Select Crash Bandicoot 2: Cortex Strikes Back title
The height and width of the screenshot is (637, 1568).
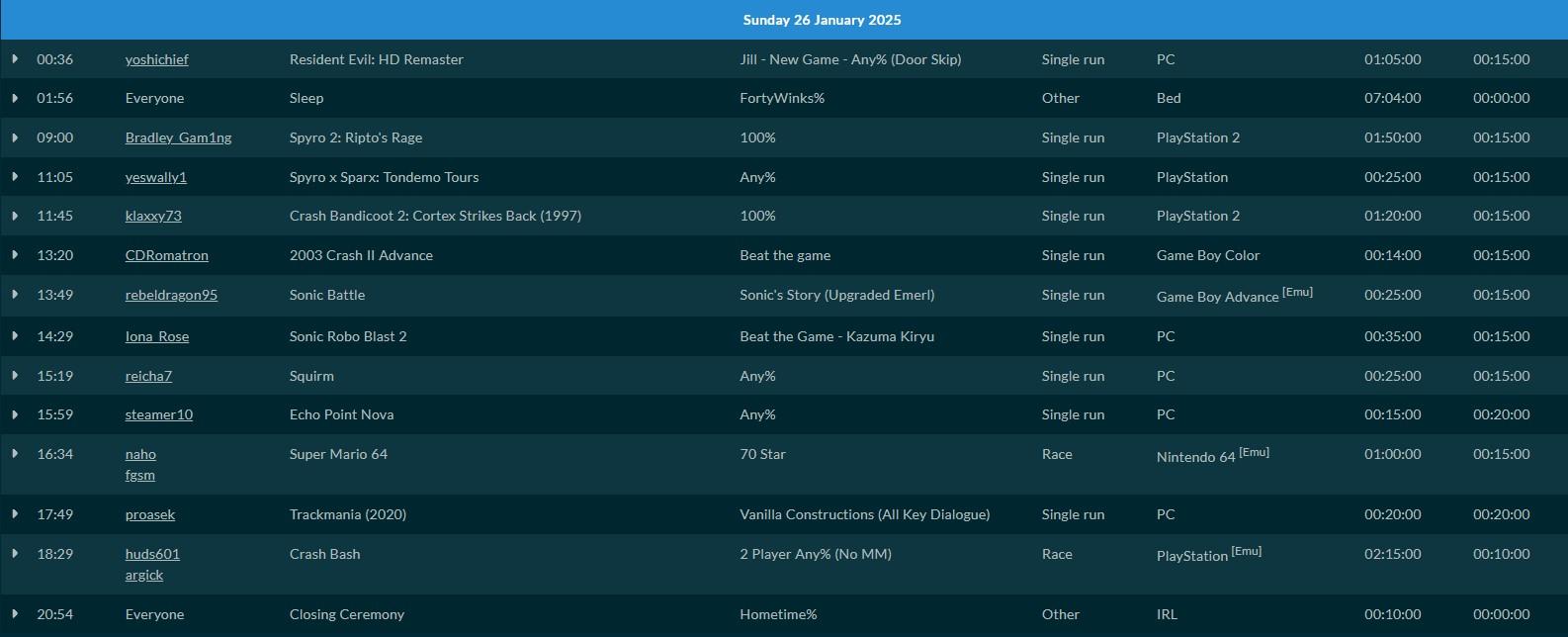coord(435,216)
